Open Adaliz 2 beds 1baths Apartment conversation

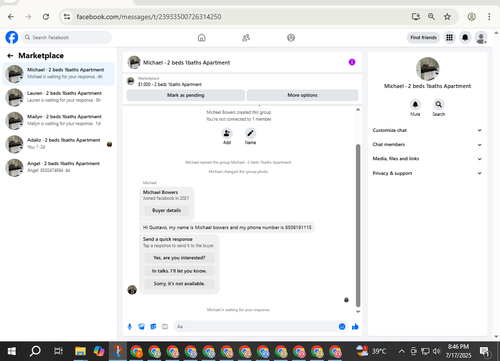(59, 144)
